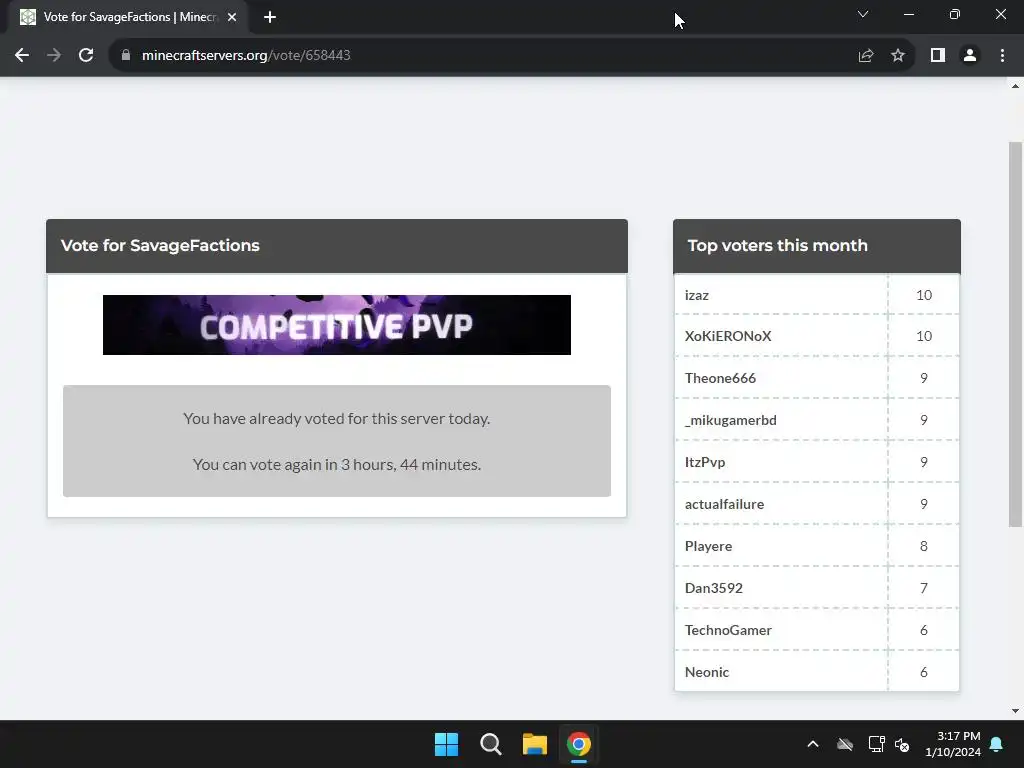Image resolution: width=1024 pixels, height=768 pixels.
Task: Share this page via share icon
Action: (866, 56)
